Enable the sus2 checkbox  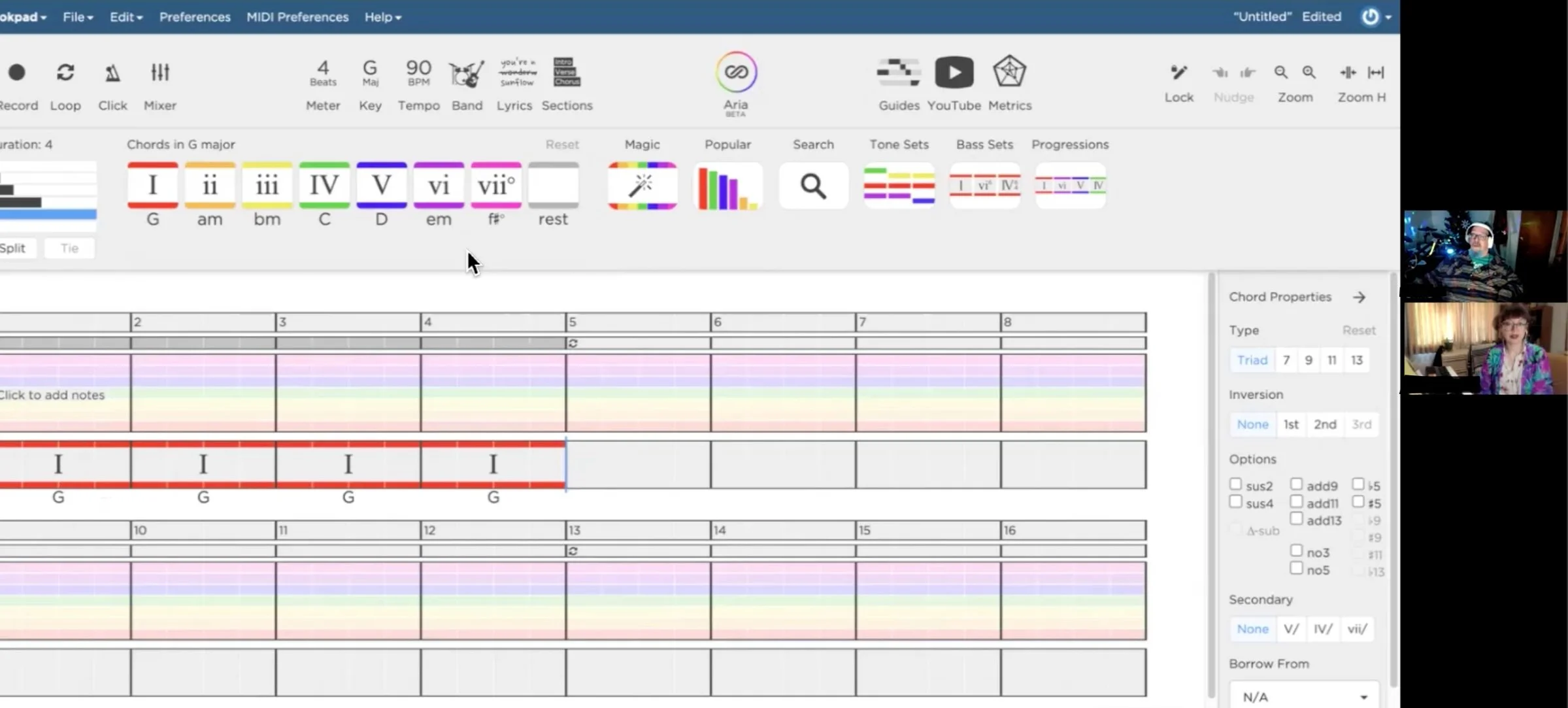[x=1235, y=484]
